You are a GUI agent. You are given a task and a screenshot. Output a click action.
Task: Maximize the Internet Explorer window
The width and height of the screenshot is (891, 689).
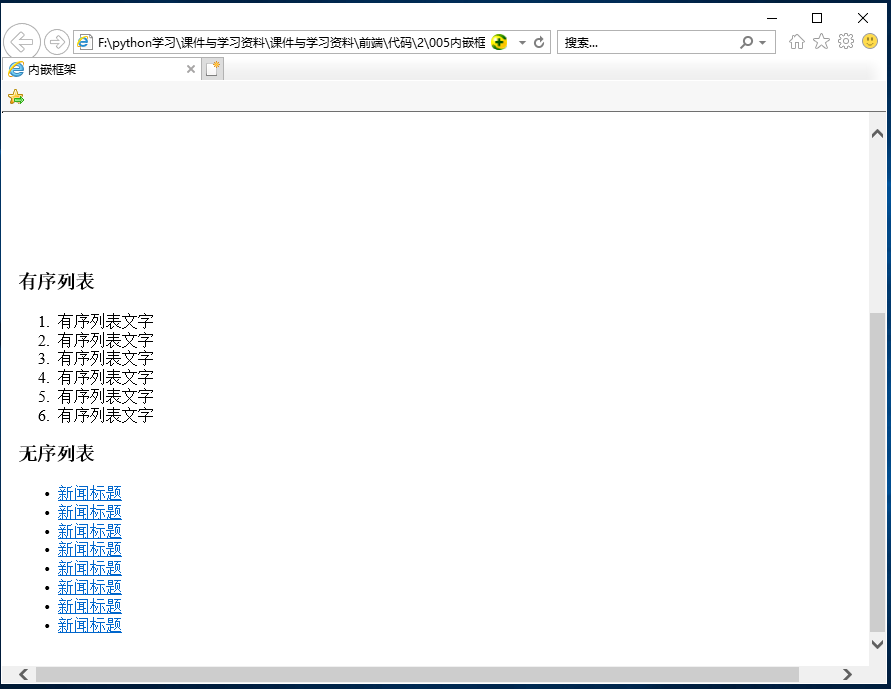click(x=817, y=18)
